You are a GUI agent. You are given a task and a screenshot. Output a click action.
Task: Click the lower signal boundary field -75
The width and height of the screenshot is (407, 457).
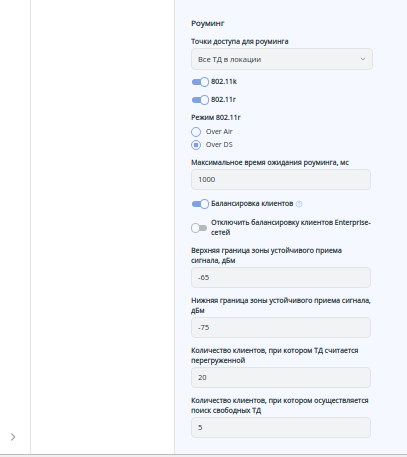pyautogui.click(x=281, y=327)
